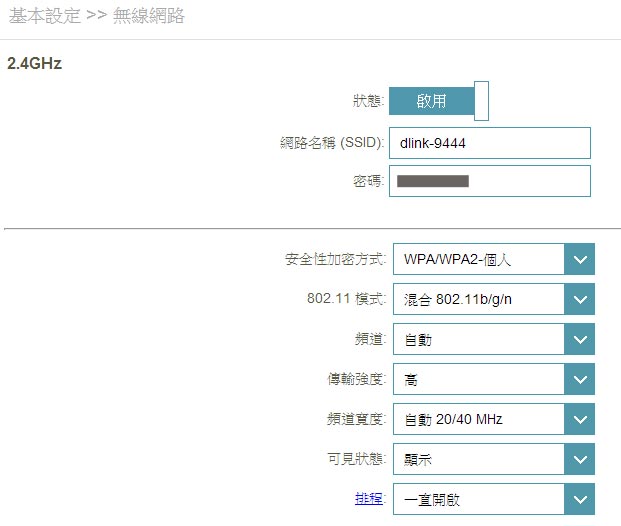Expand the 傳輸強度 dropdown arrow
Image resolution: width=621 pixels, height=526 pixels.
(x=580, y=379)
